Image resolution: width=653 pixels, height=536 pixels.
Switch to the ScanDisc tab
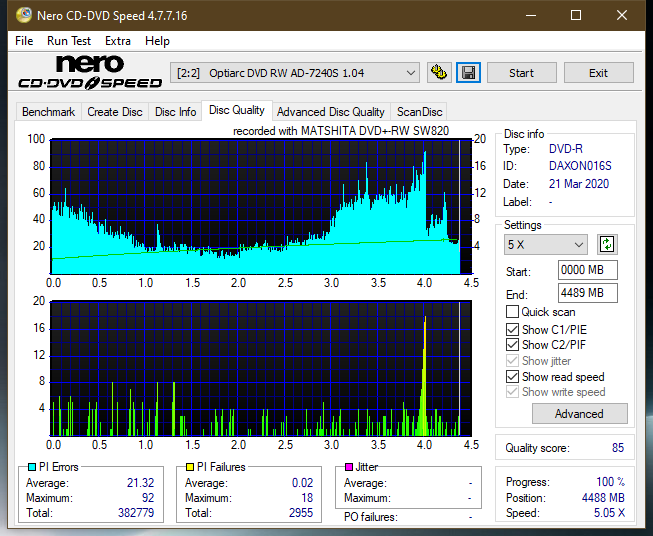point(419,112)
